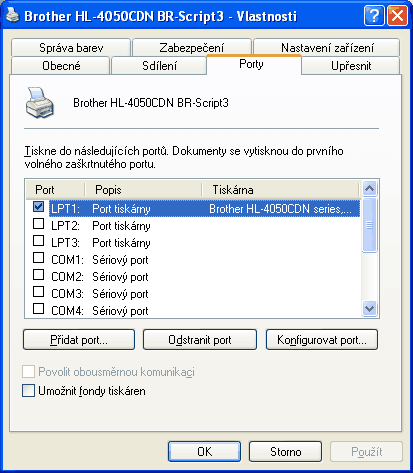Close the Vlastnosti dialog window

point(397,15)
